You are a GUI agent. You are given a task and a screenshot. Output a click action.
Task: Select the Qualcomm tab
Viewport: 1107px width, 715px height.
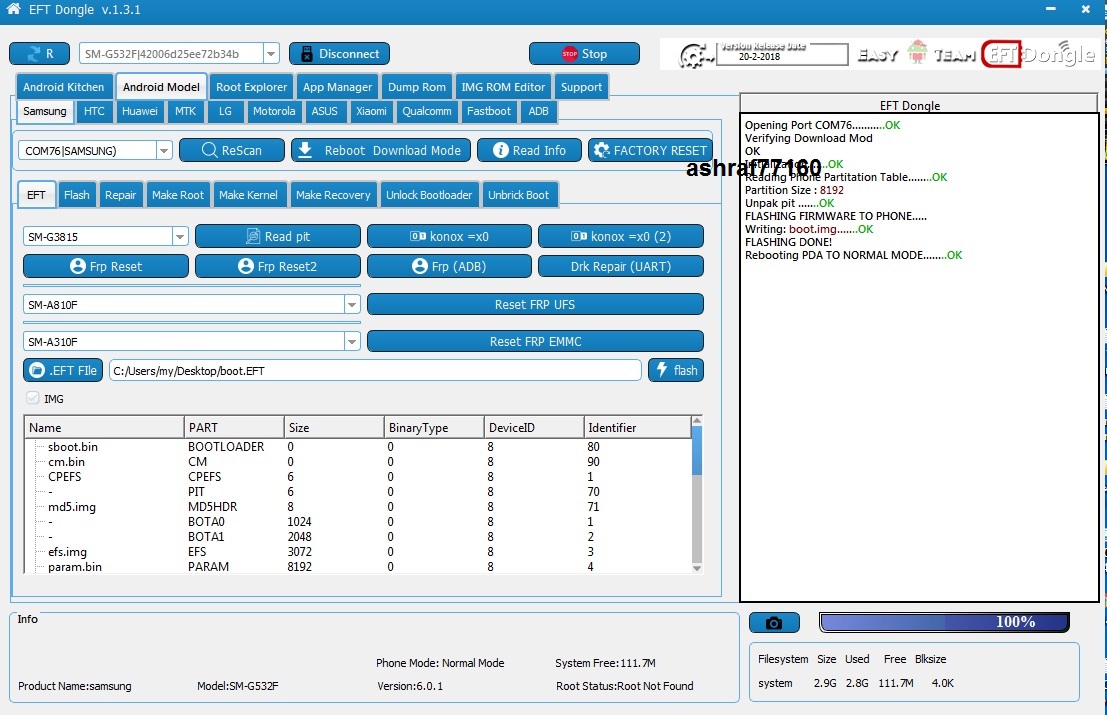click(x=427, y=112)
